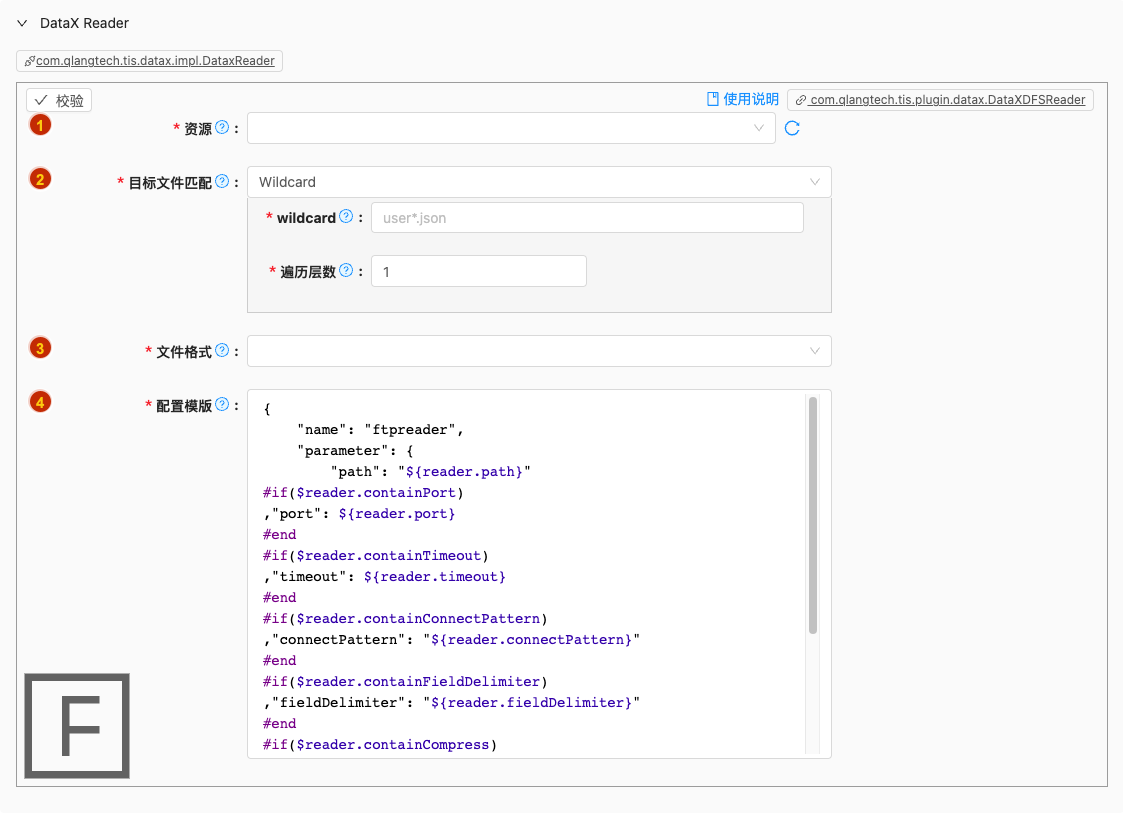Click help icon next to 资源 label
The width and height of the screenshot is (1123, 813).
click(222, 127)
